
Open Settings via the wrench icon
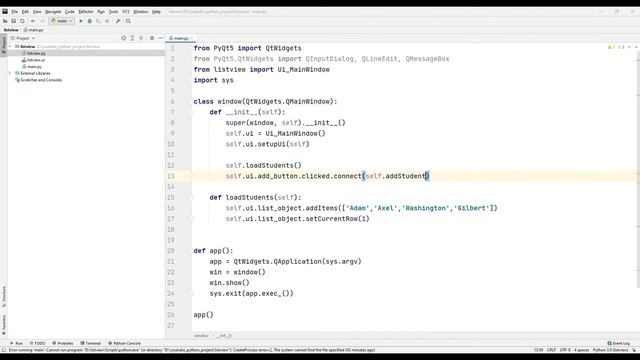point(118,21)
